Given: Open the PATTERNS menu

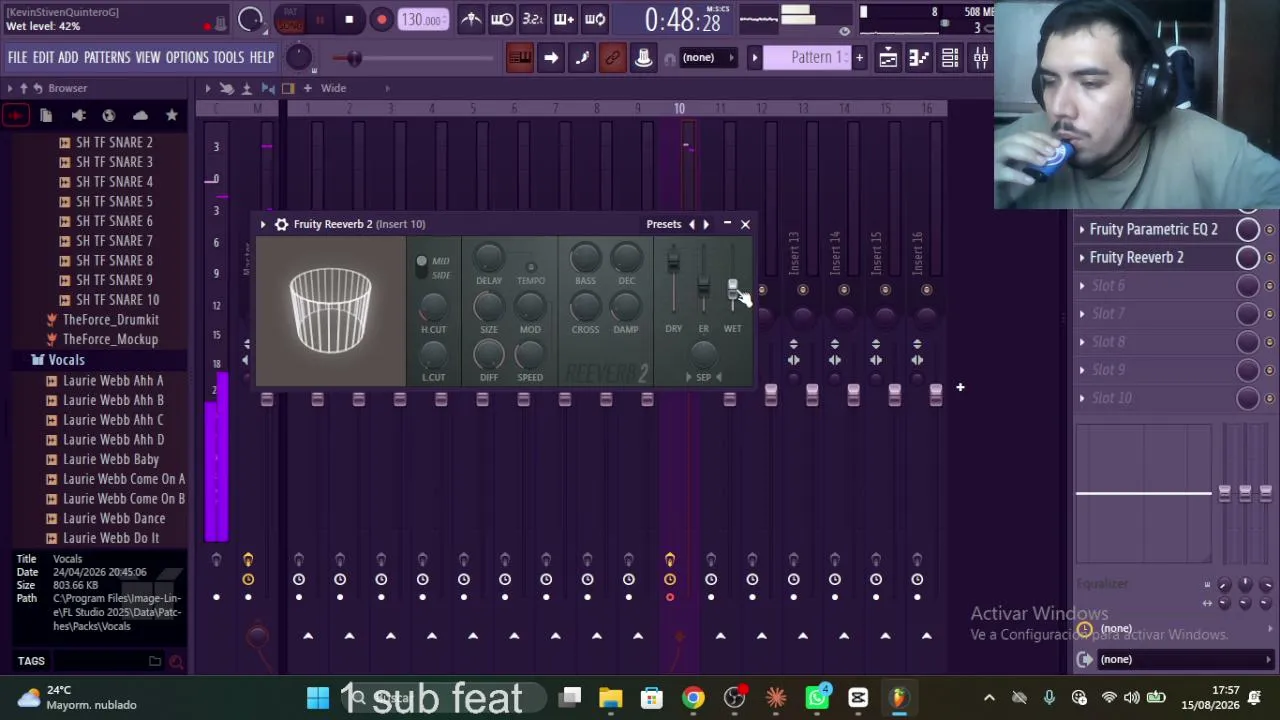Looking at the screenshot, I should (107, 58).
